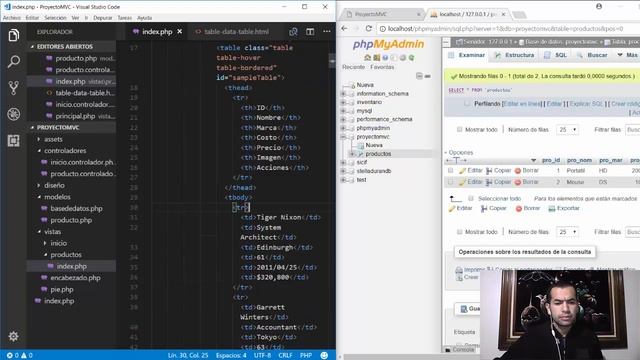Image resolution: width=640 pixels, height=360 pixels.
Task: Open changes icon in editor title bar
Action: pos(293,32)
